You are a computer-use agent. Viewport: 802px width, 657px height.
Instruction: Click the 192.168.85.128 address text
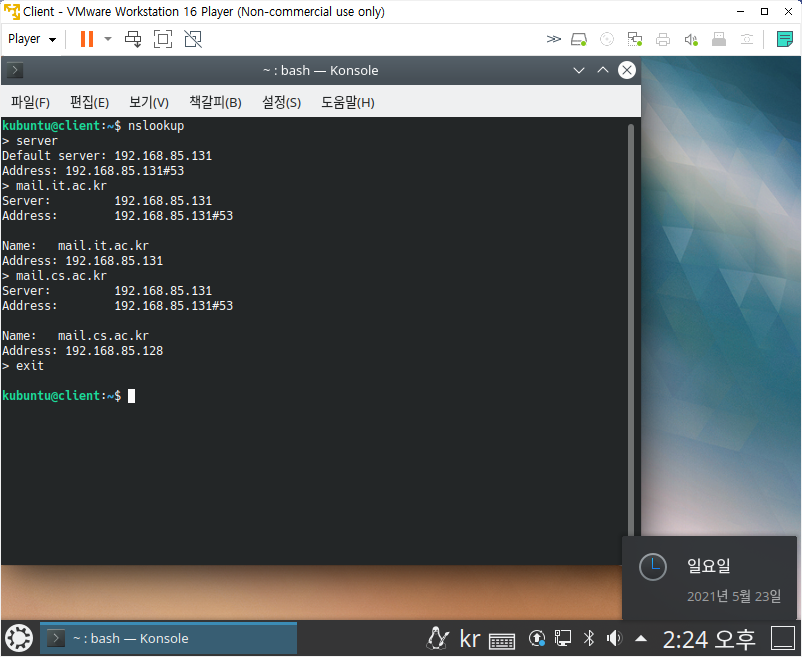pyautogui.click(x=114, y=351)
